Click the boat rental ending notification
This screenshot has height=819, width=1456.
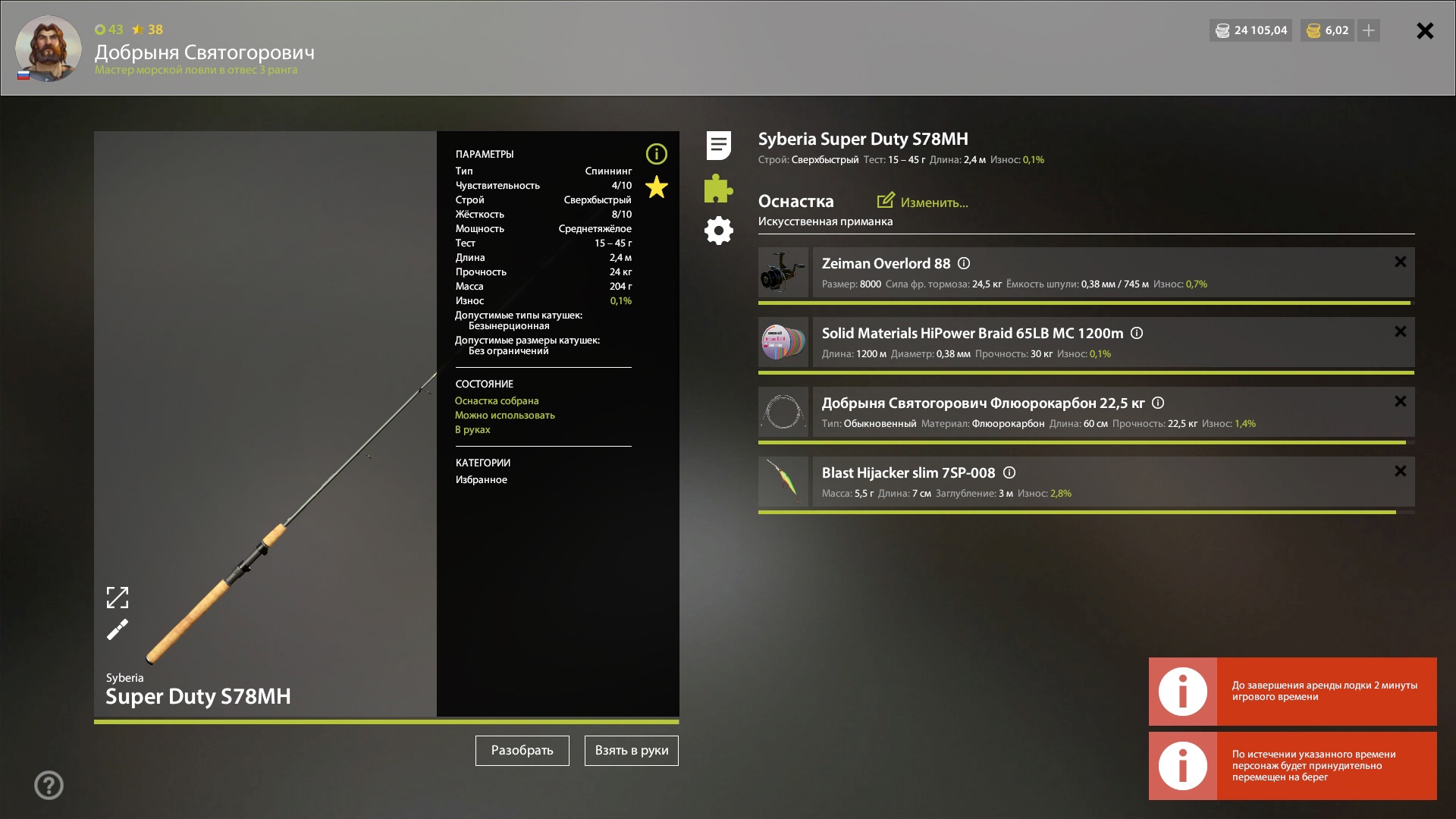tap(1293, 692)
